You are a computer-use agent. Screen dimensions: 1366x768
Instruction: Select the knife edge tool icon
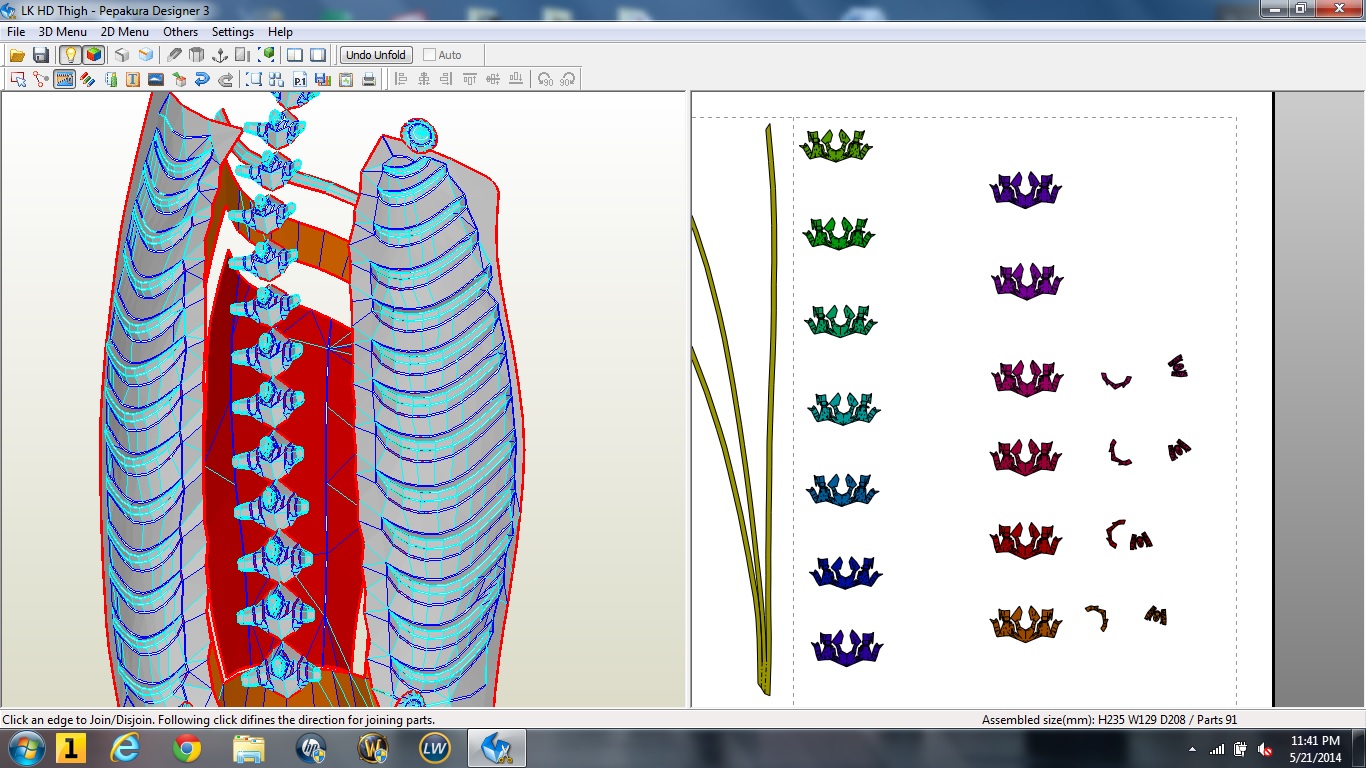pos(174,55)
